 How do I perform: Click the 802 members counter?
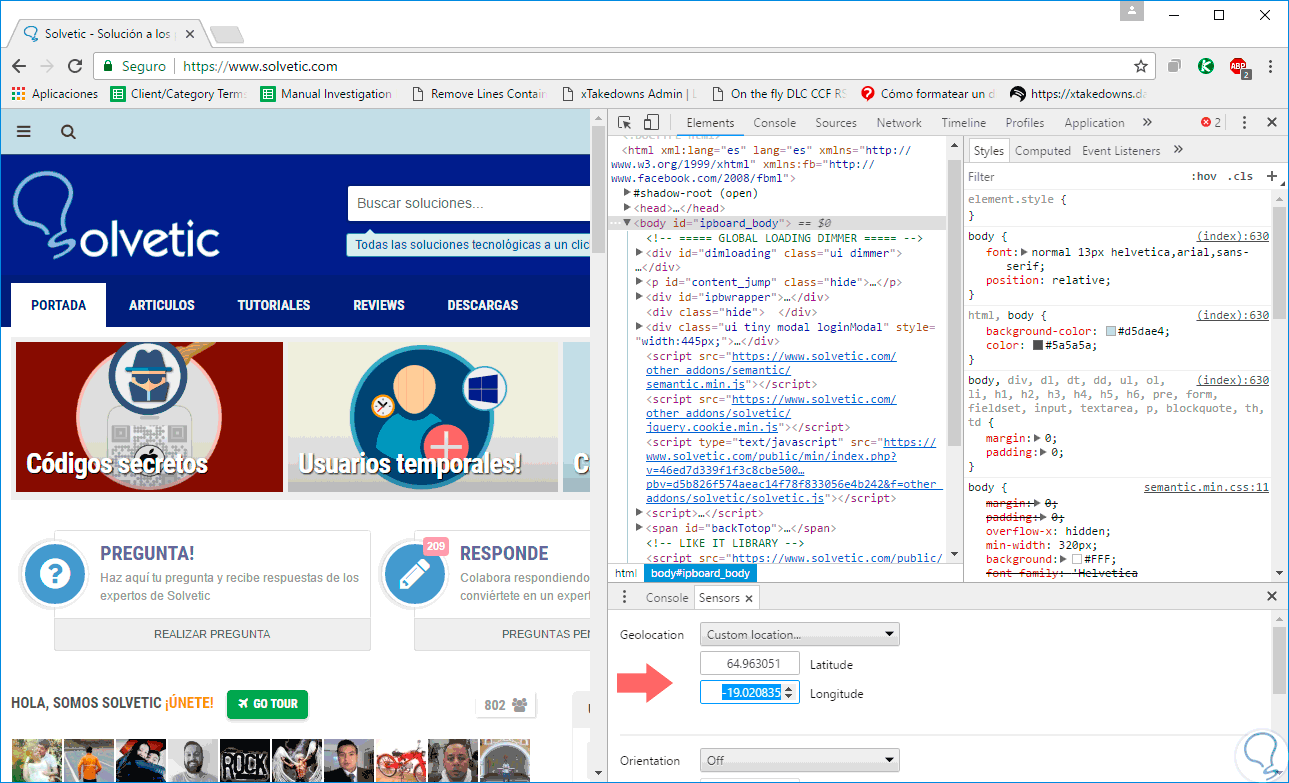[x=505, y=705]
